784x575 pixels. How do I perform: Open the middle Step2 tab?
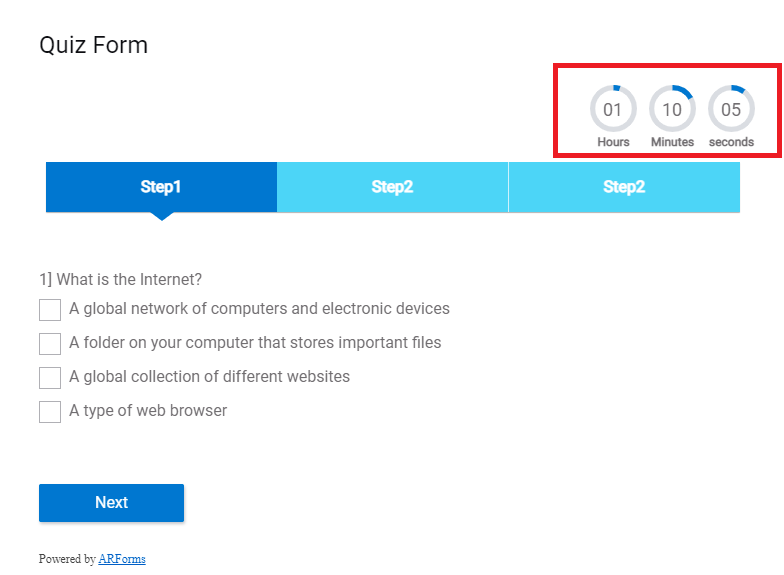(392, 187)
